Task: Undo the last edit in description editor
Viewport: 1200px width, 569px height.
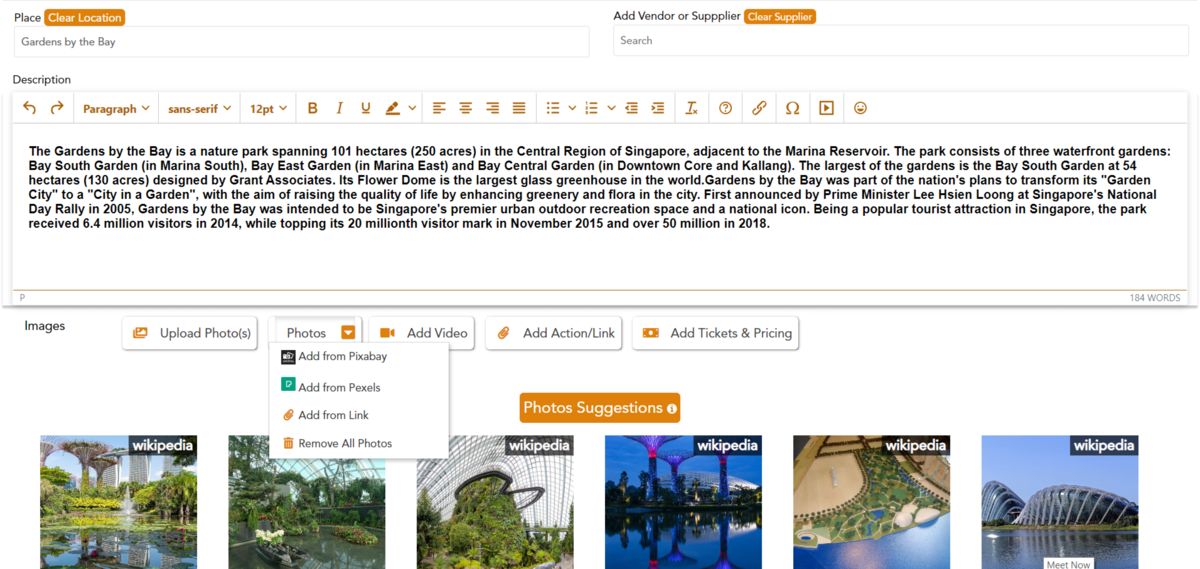Action: pyautogui.click(x=30, y=108)
